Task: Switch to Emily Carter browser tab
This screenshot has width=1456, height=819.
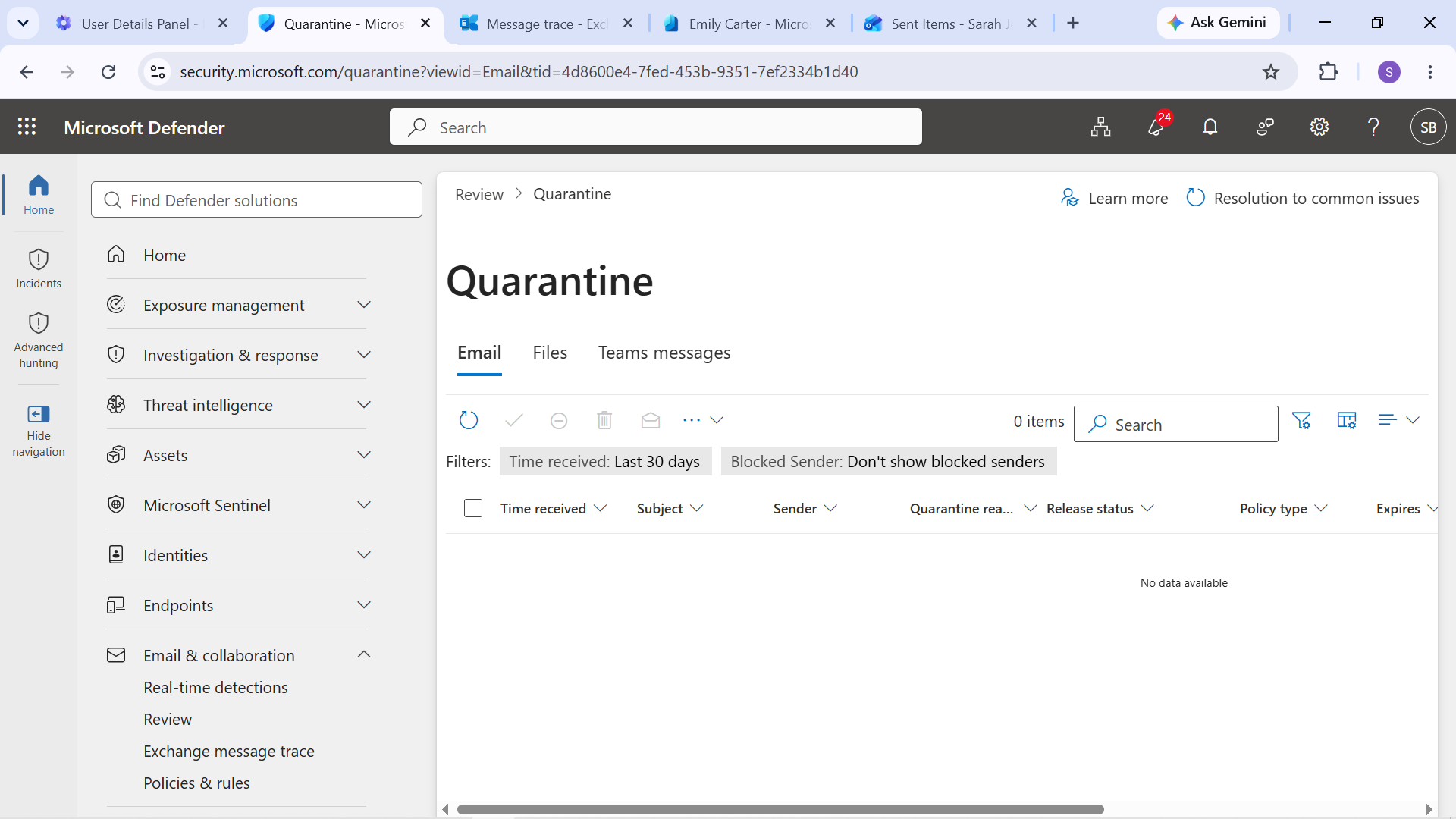Action: (x=749, y=24)
